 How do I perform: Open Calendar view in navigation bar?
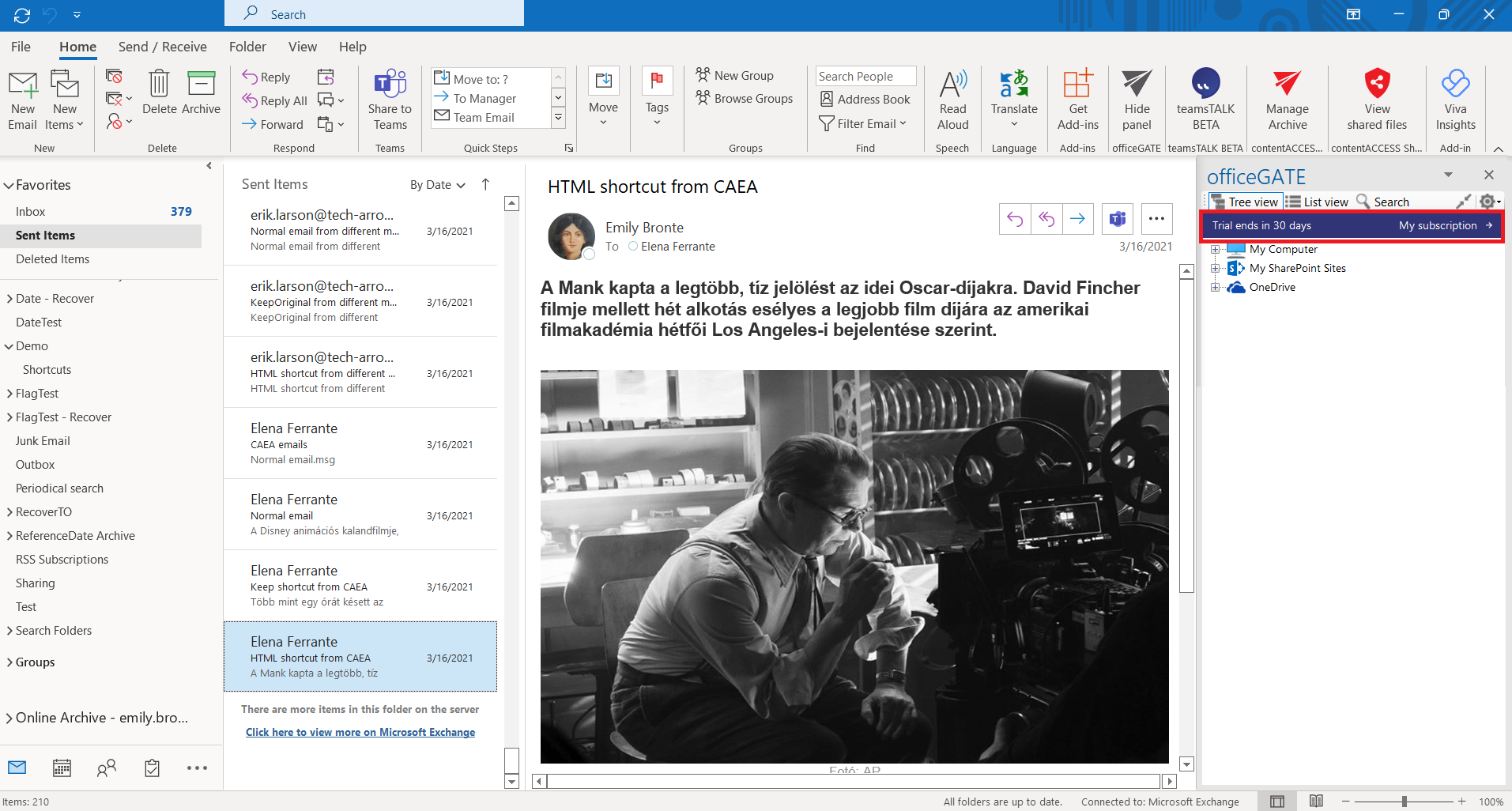[x=62, y=768]
